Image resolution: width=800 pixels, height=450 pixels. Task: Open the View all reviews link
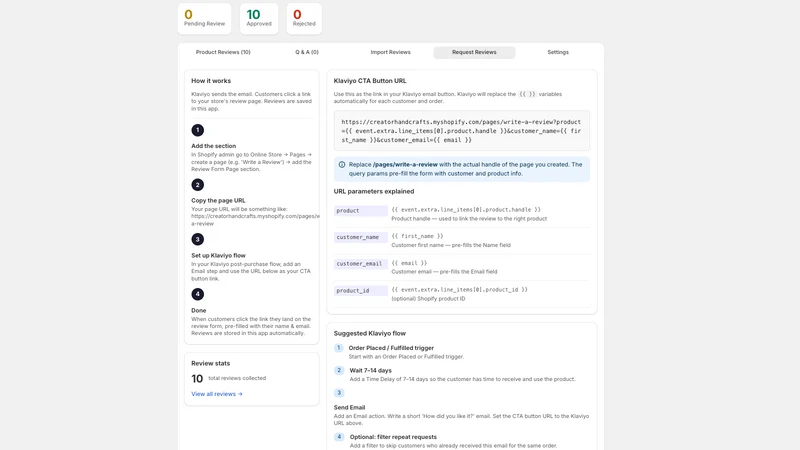click(x=217, y=394)
